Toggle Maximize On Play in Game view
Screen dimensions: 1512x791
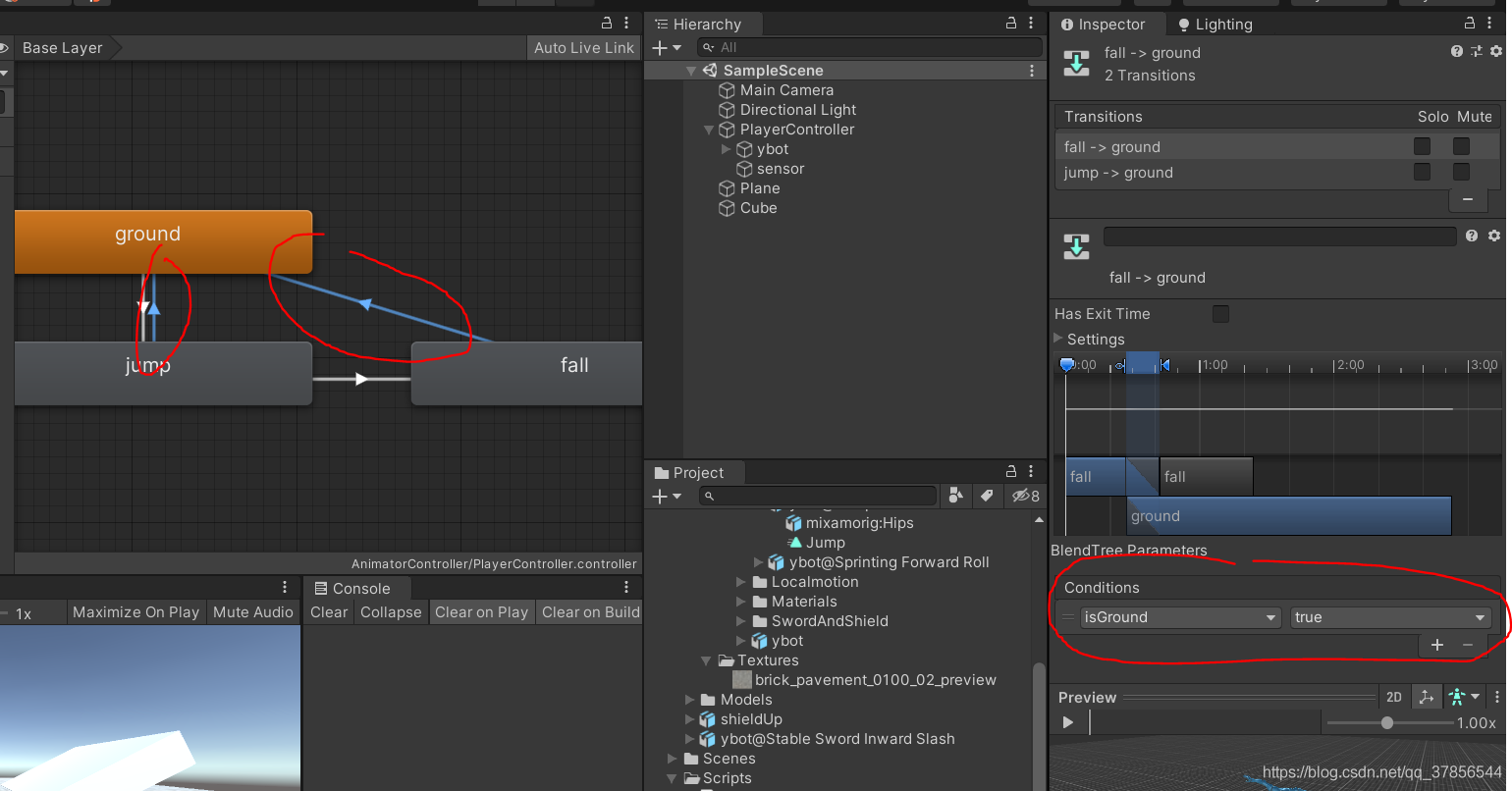click(x=135, y=611)
